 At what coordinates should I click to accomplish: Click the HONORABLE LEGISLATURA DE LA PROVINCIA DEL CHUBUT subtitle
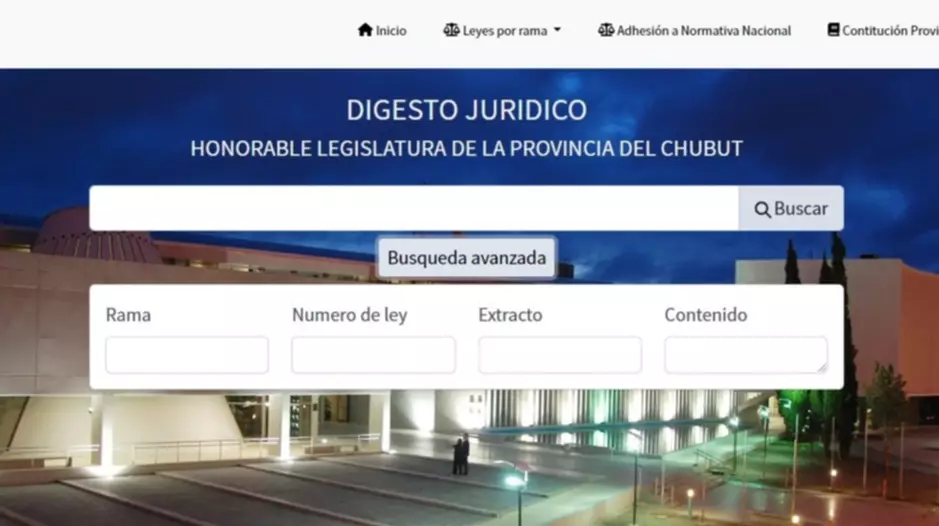(467, 148)
